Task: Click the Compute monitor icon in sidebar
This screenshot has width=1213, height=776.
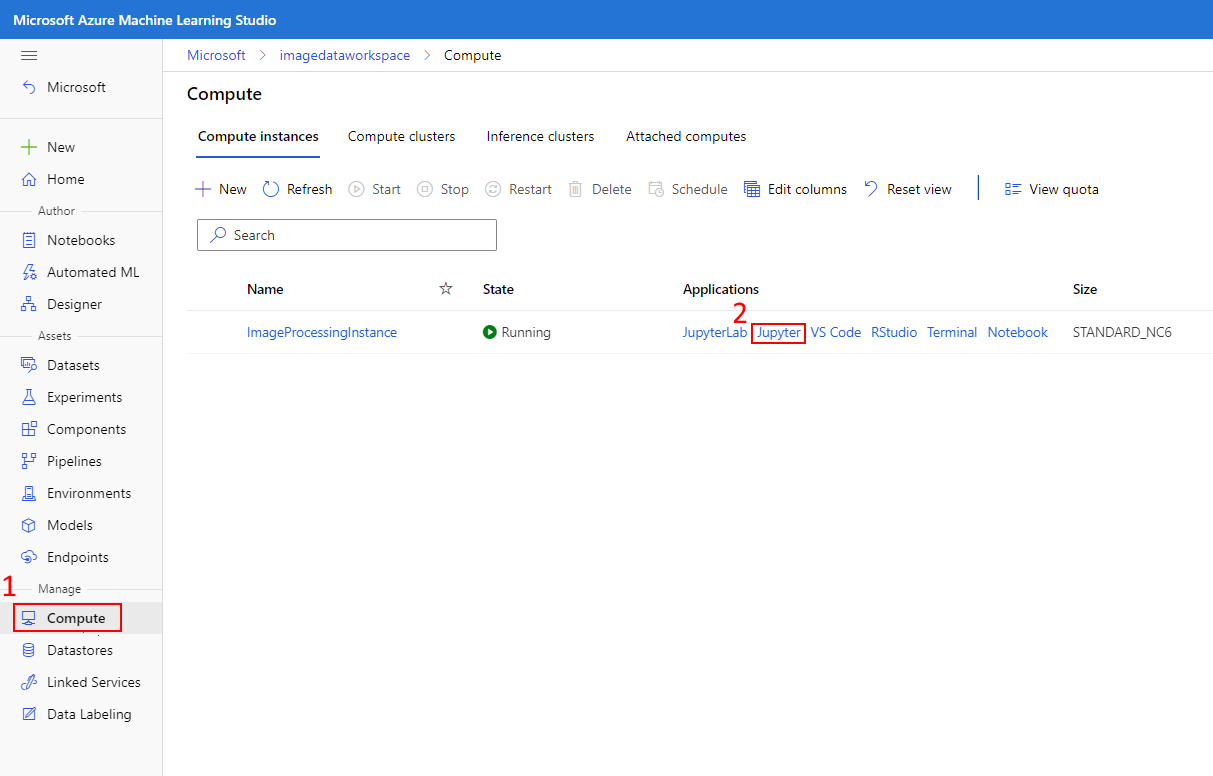Action: point(29,618)
